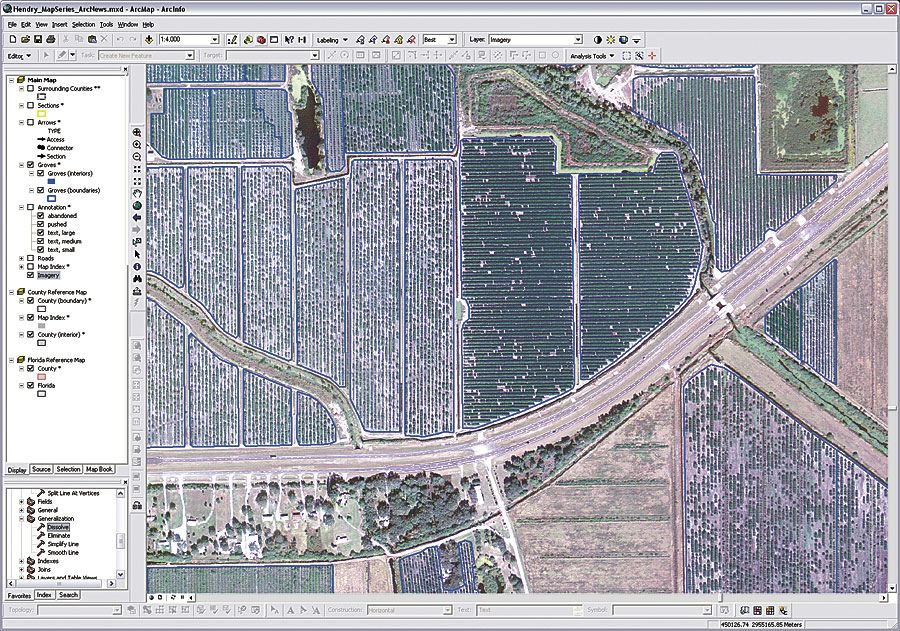The height and width of the screenshot is (631, 900).
Task: Click the Adjust Contrast icon
Action: coord(598,40)
